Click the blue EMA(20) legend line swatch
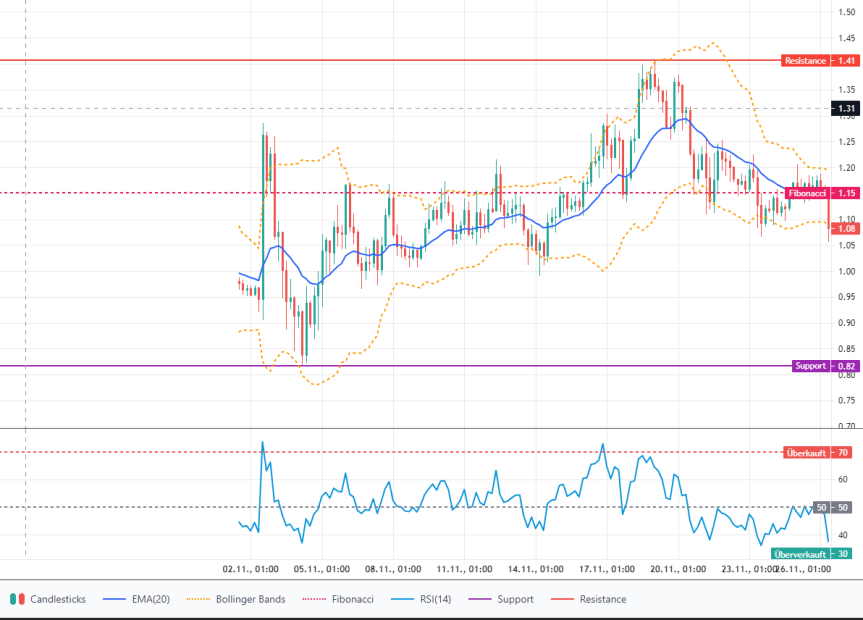This screenshot has height=620, width=863. [116, 599]
